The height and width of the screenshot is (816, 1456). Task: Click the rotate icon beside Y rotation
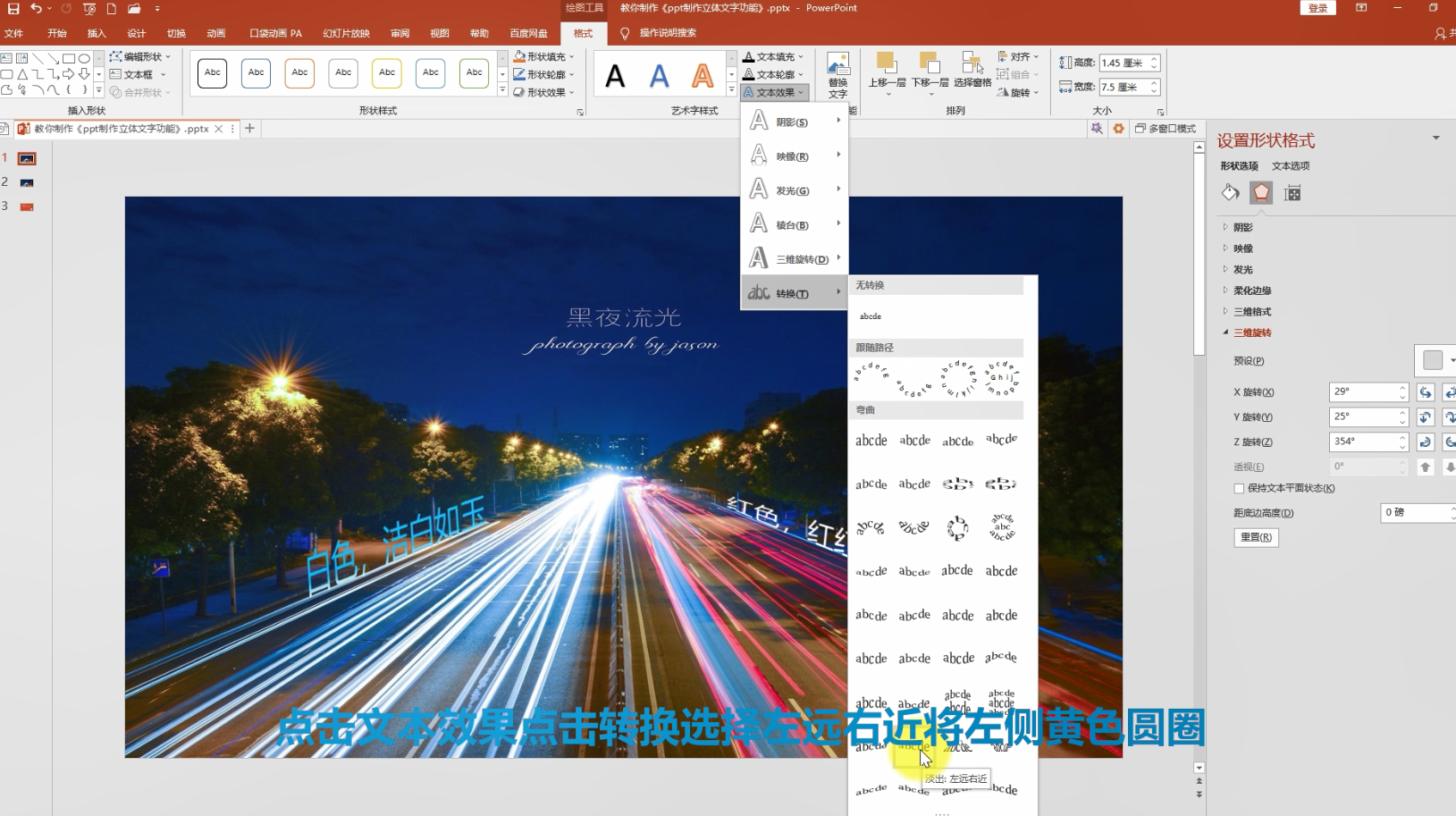click(x=1426, y=417)
